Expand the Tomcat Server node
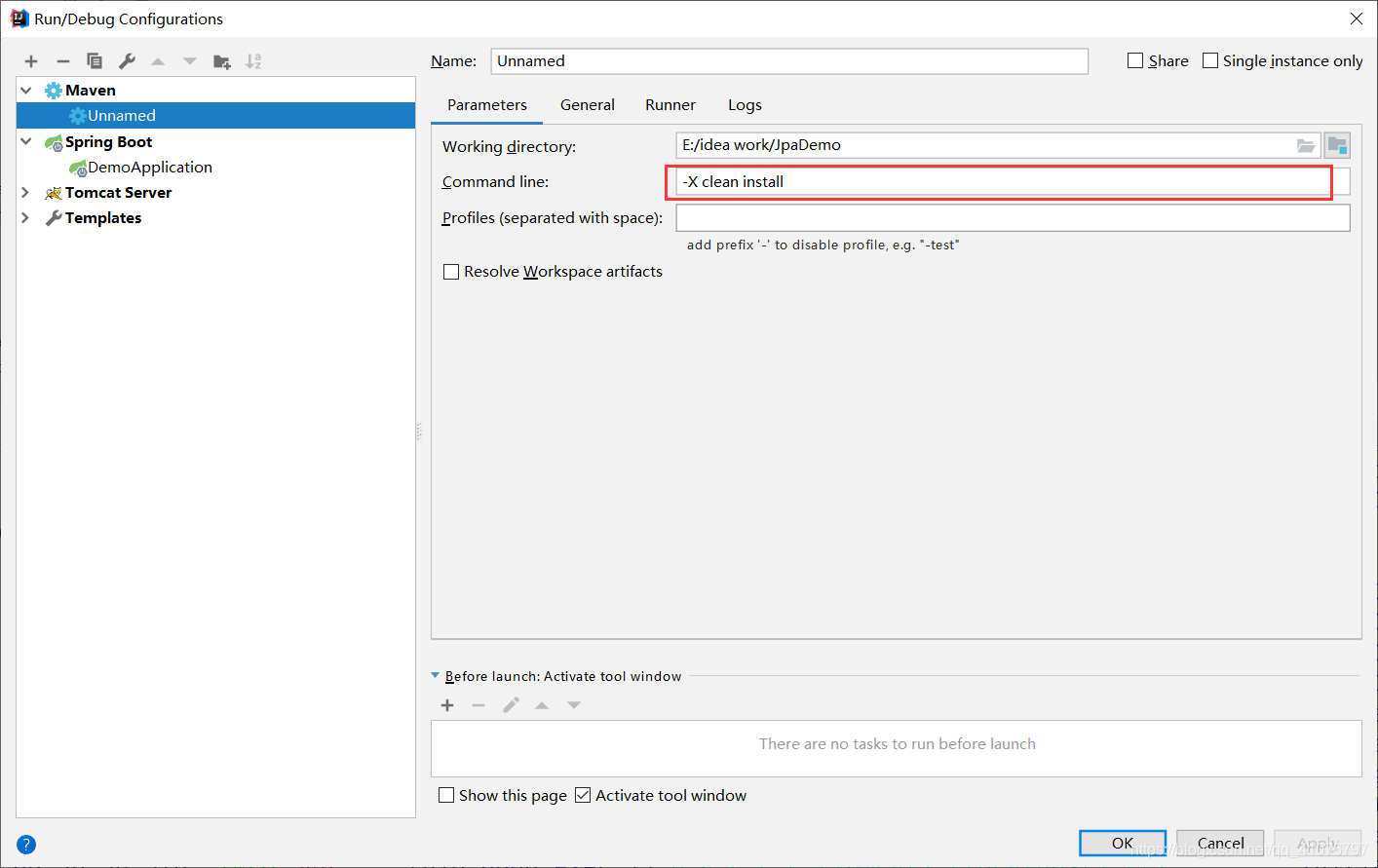Screen dimensions: 1378x868 [24, 192]
